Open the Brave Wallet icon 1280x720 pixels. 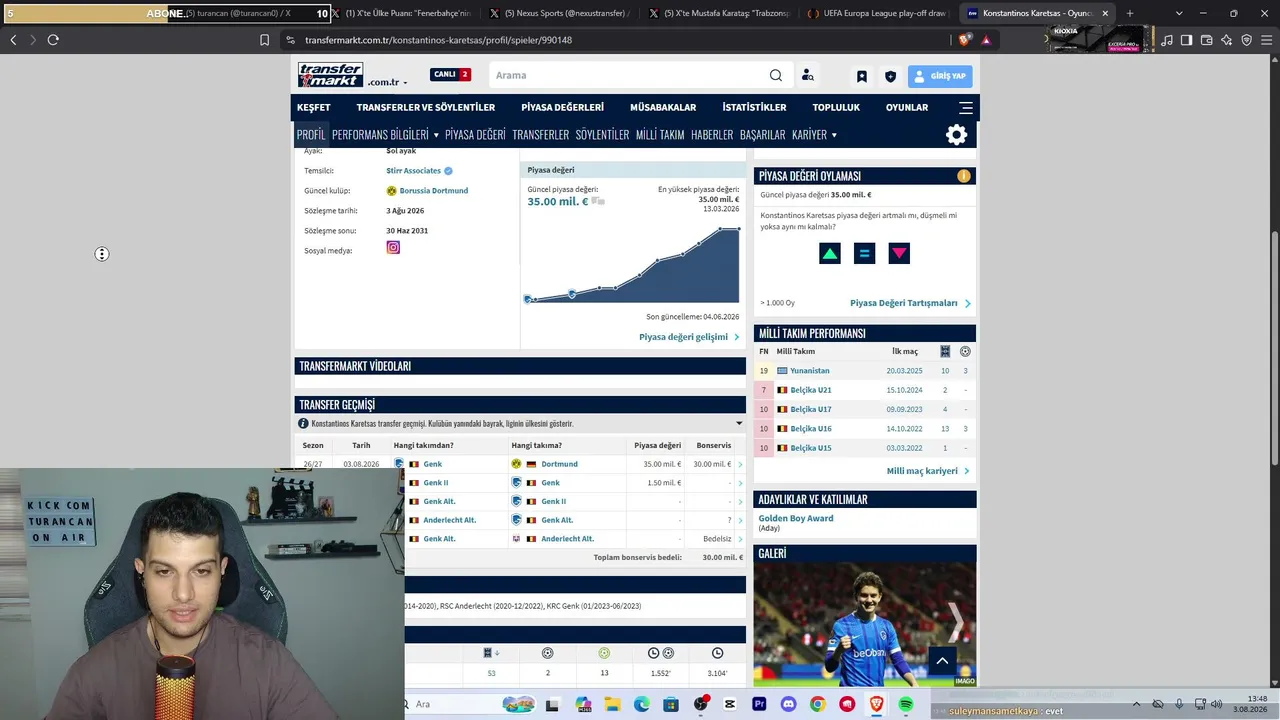[x=1206, y=40]
